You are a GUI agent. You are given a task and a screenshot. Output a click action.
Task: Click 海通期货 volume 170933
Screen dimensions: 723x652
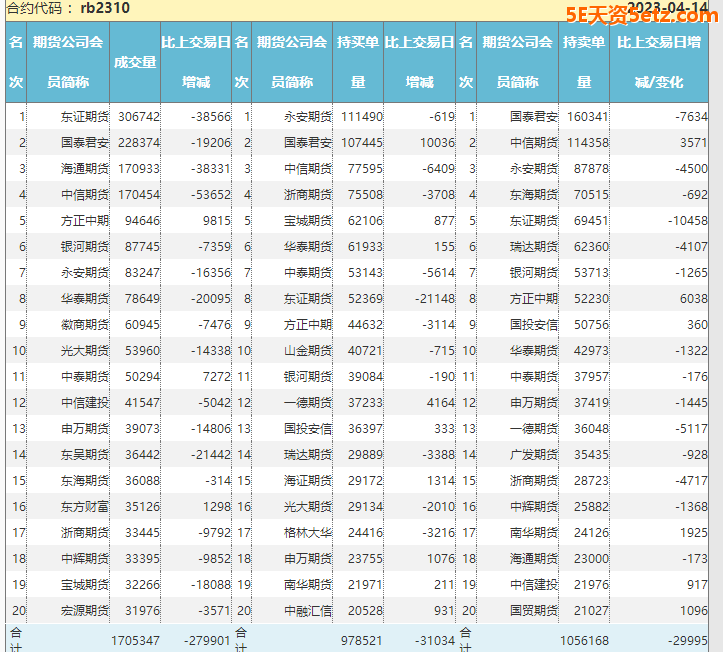pyautogui.click(x=139, y=169)
